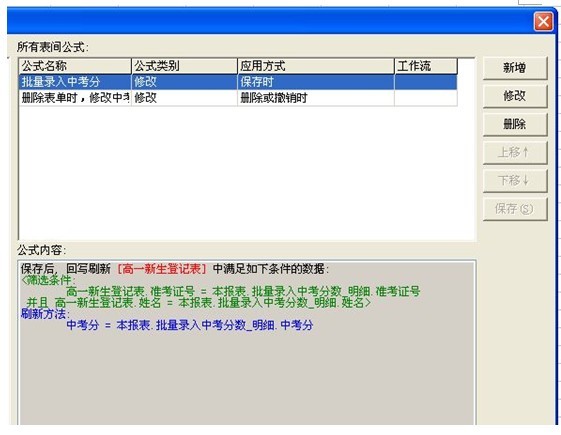This screenshot has width=561, height=435.
Task: Click the 公式类别 column header
Action: [x=184, y=66]
